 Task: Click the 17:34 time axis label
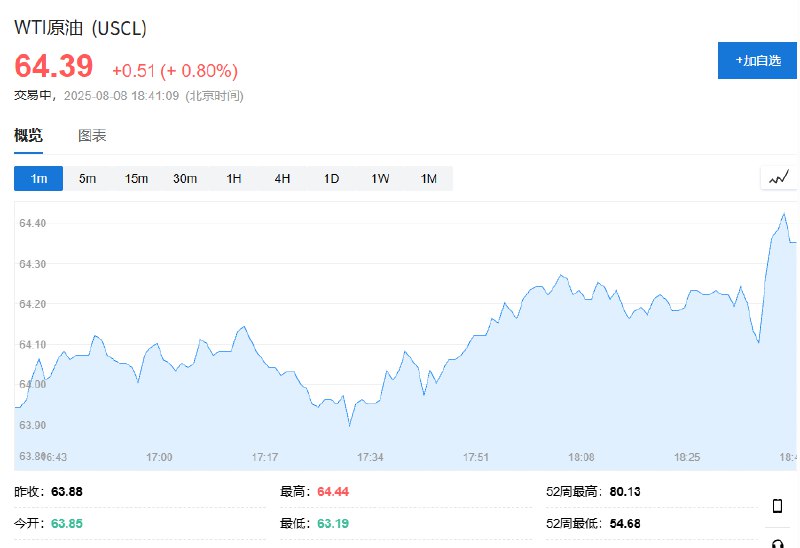(x=370, y=457)
